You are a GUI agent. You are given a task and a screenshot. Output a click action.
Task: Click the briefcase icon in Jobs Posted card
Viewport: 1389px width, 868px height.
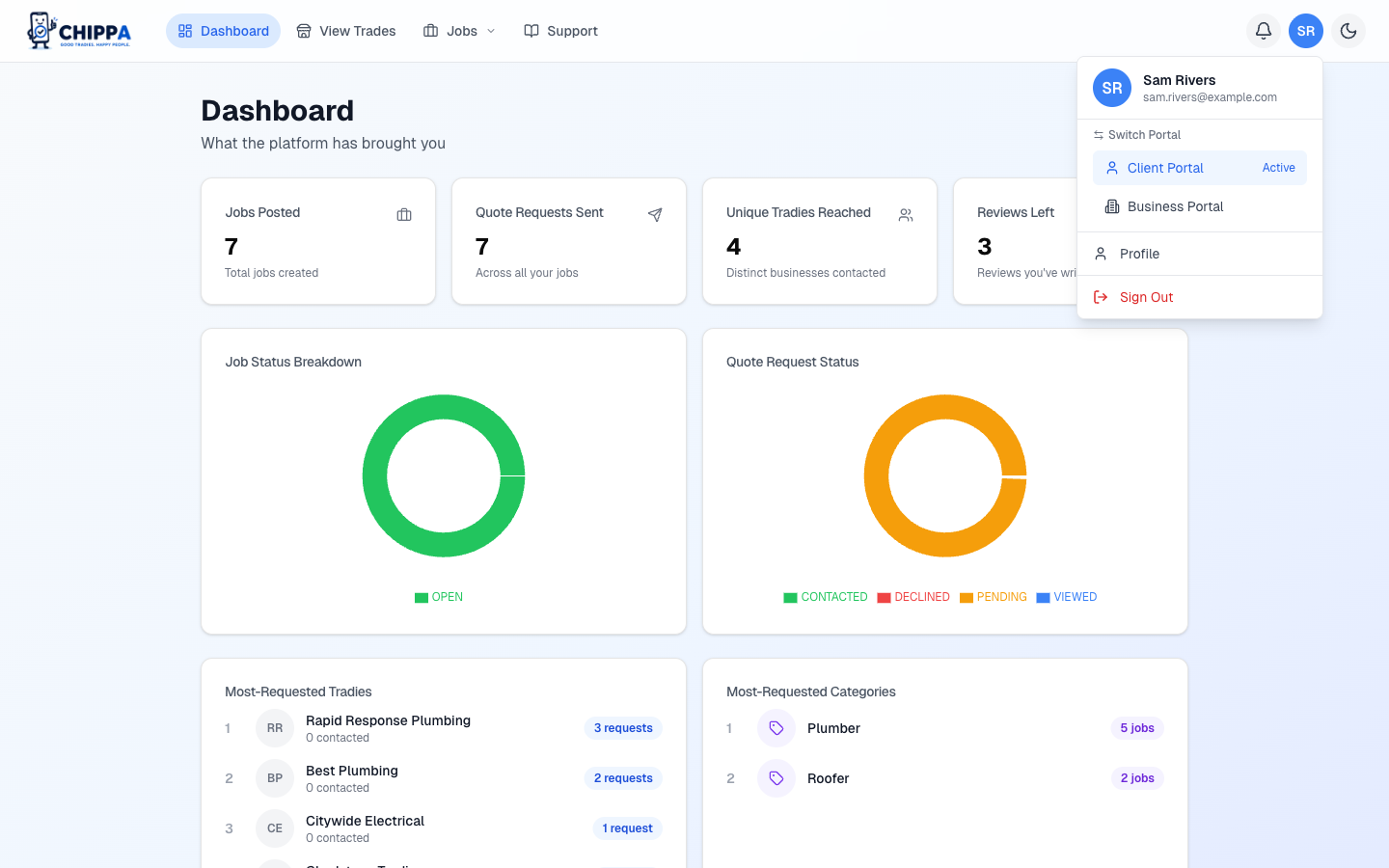point(404,215)
